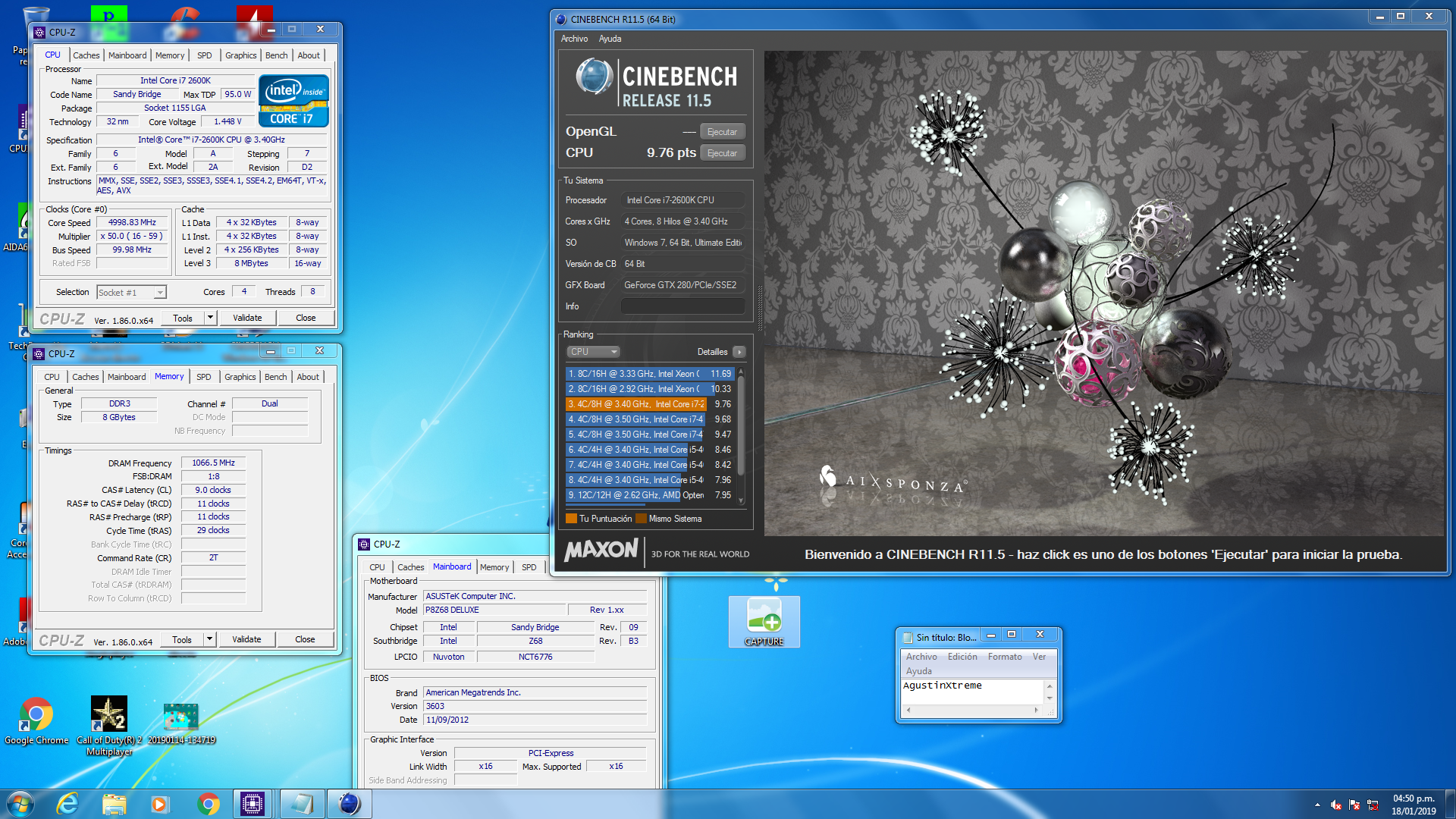Open Windows Explorer from the taskbar

[114, 804]
